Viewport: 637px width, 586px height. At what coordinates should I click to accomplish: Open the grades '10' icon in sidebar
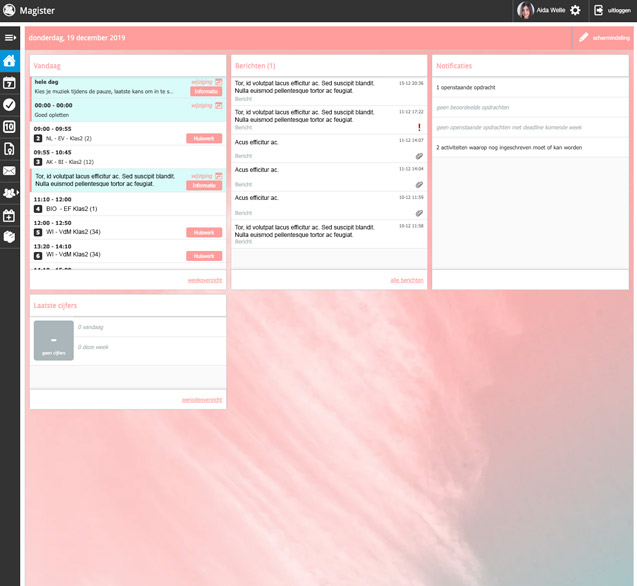[9, 127]
